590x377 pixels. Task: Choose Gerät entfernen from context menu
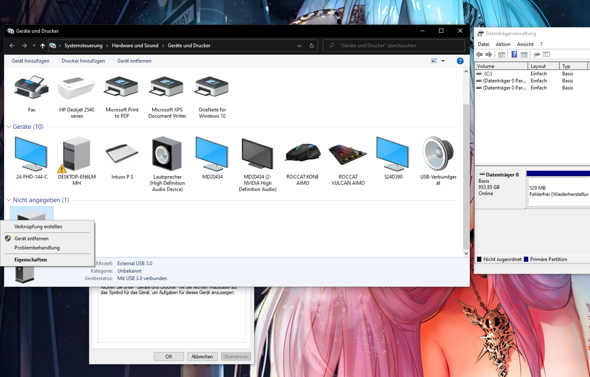tap(47, 238)
